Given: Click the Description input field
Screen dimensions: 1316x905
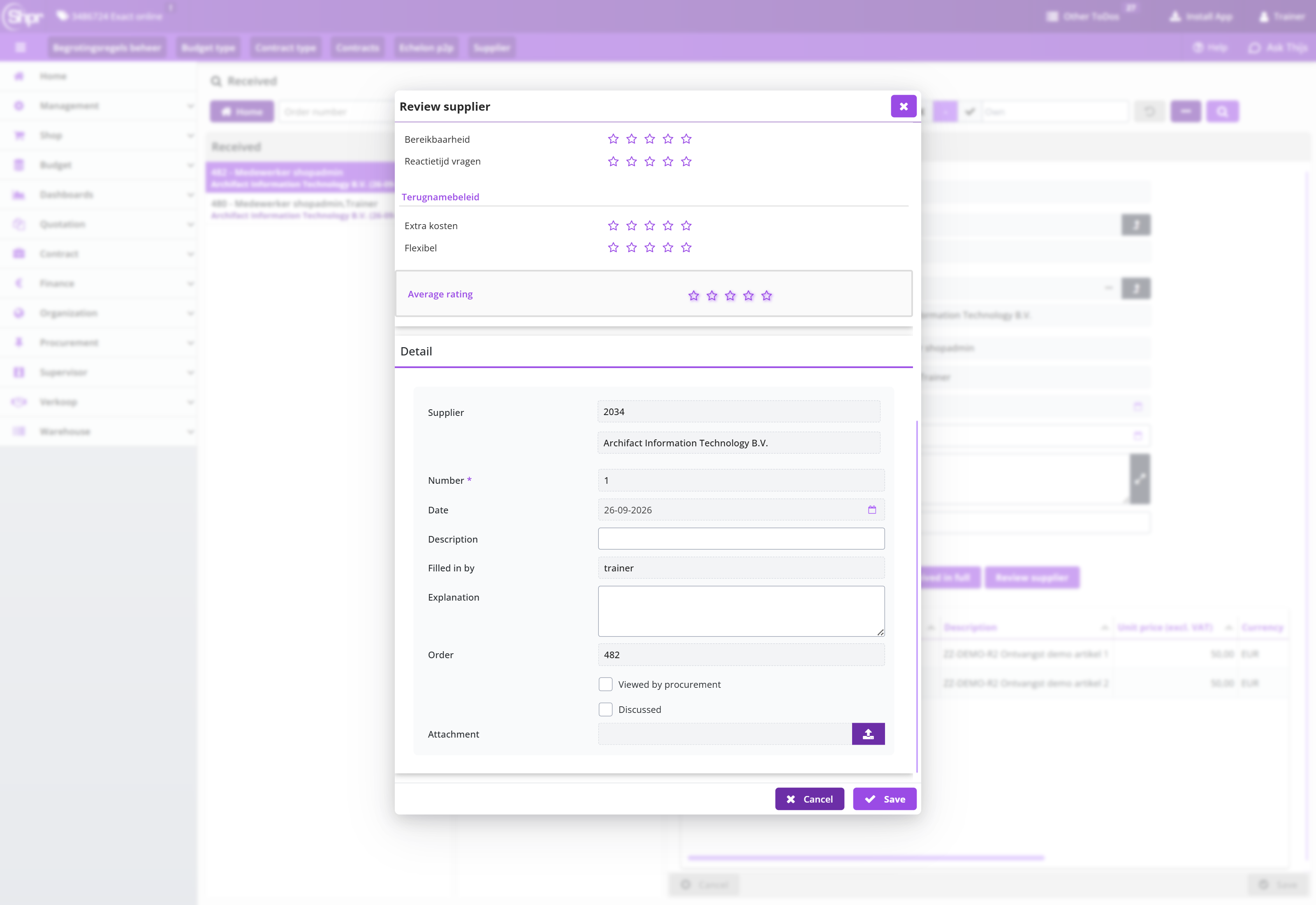Looking at the screenshot, I should click(741, 539).
